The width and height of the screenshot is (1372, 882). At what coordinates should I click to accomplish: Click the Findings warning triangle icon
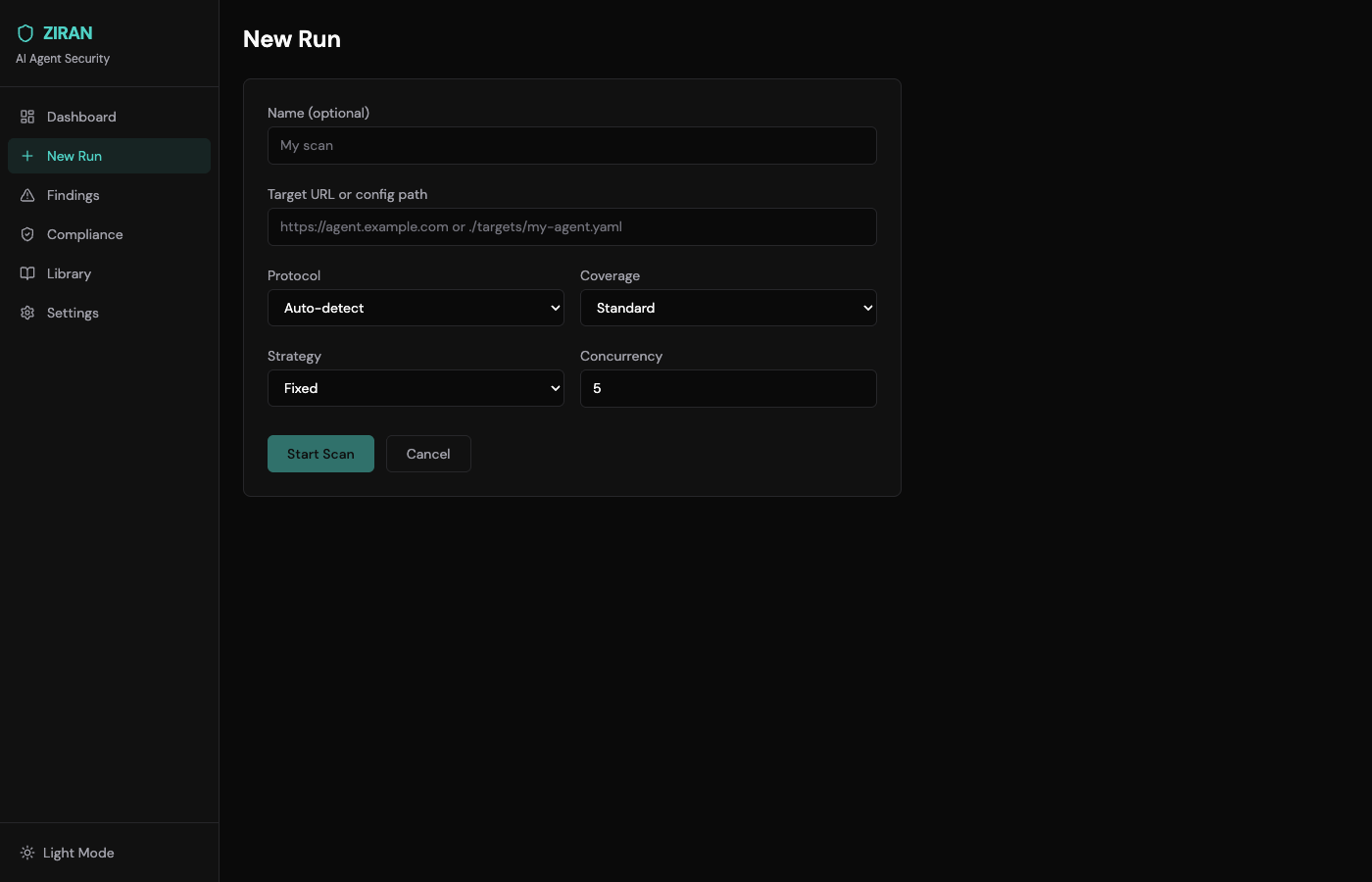coord(27,195)
